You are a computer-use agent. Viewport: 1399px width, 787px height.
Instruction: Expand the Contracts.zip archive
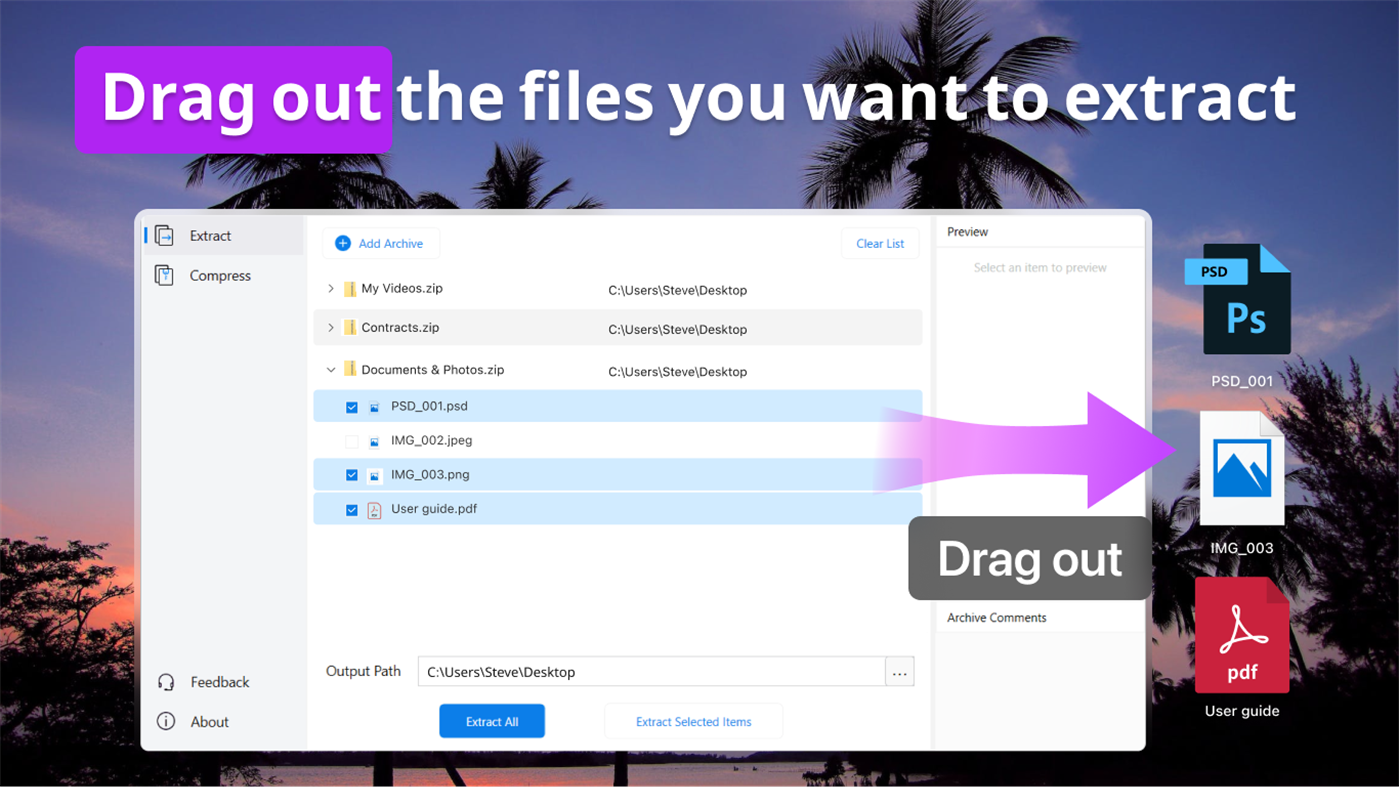330,327
